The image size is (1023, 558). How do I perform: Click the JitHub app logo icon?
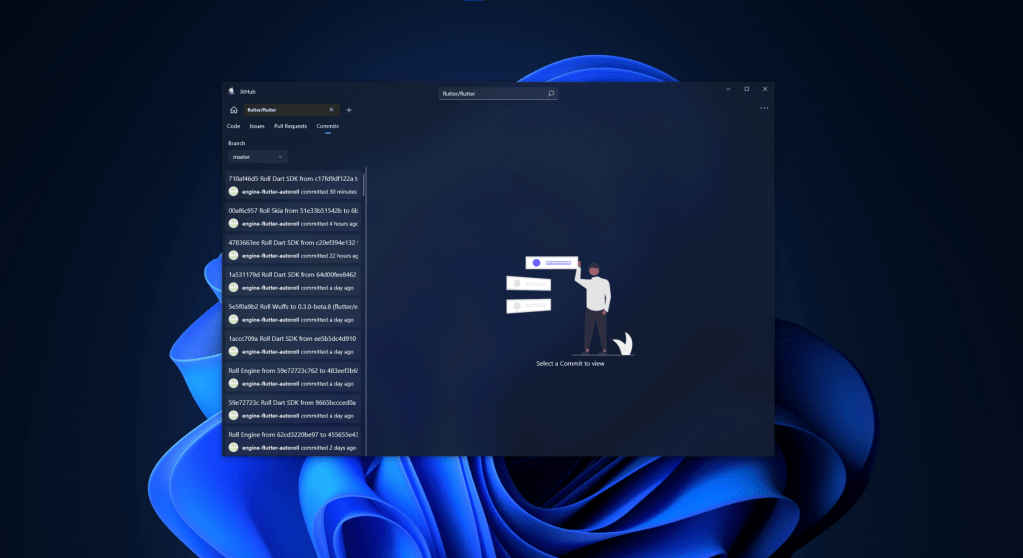(231, 91)
